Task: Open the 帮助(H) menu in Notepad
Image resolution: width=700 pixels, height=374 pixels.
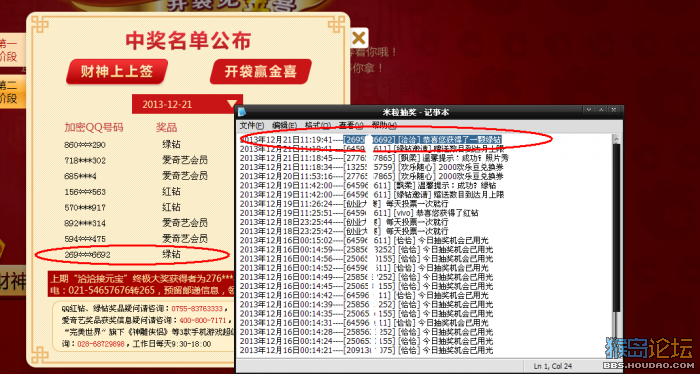Action: point(384,125)
